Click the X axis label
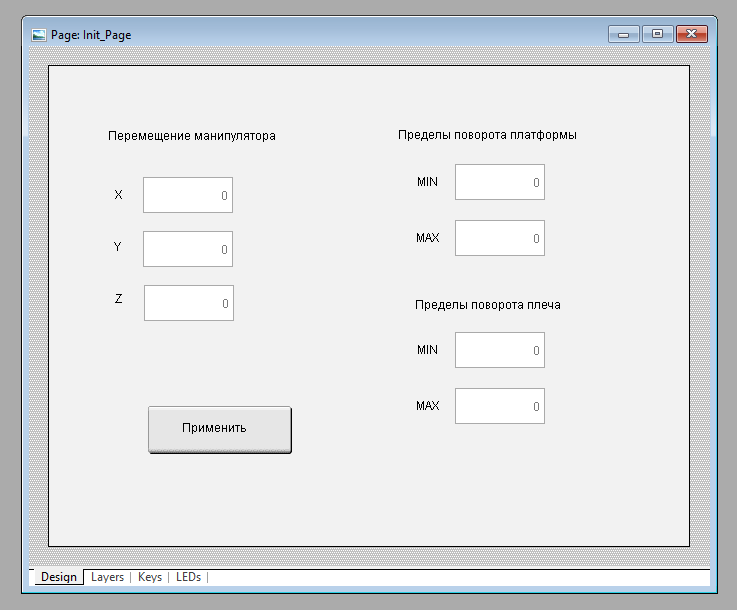 click(118, 195)
